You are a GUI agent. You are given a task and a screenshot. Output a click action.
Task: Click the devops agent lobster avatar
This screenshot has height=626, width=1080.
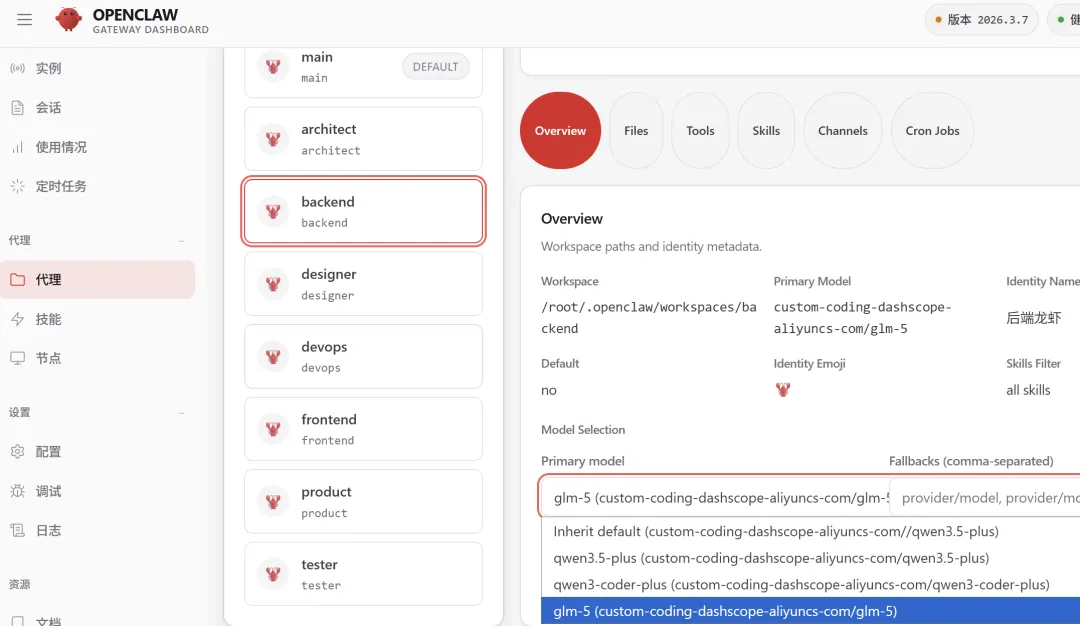coord(273,356)
